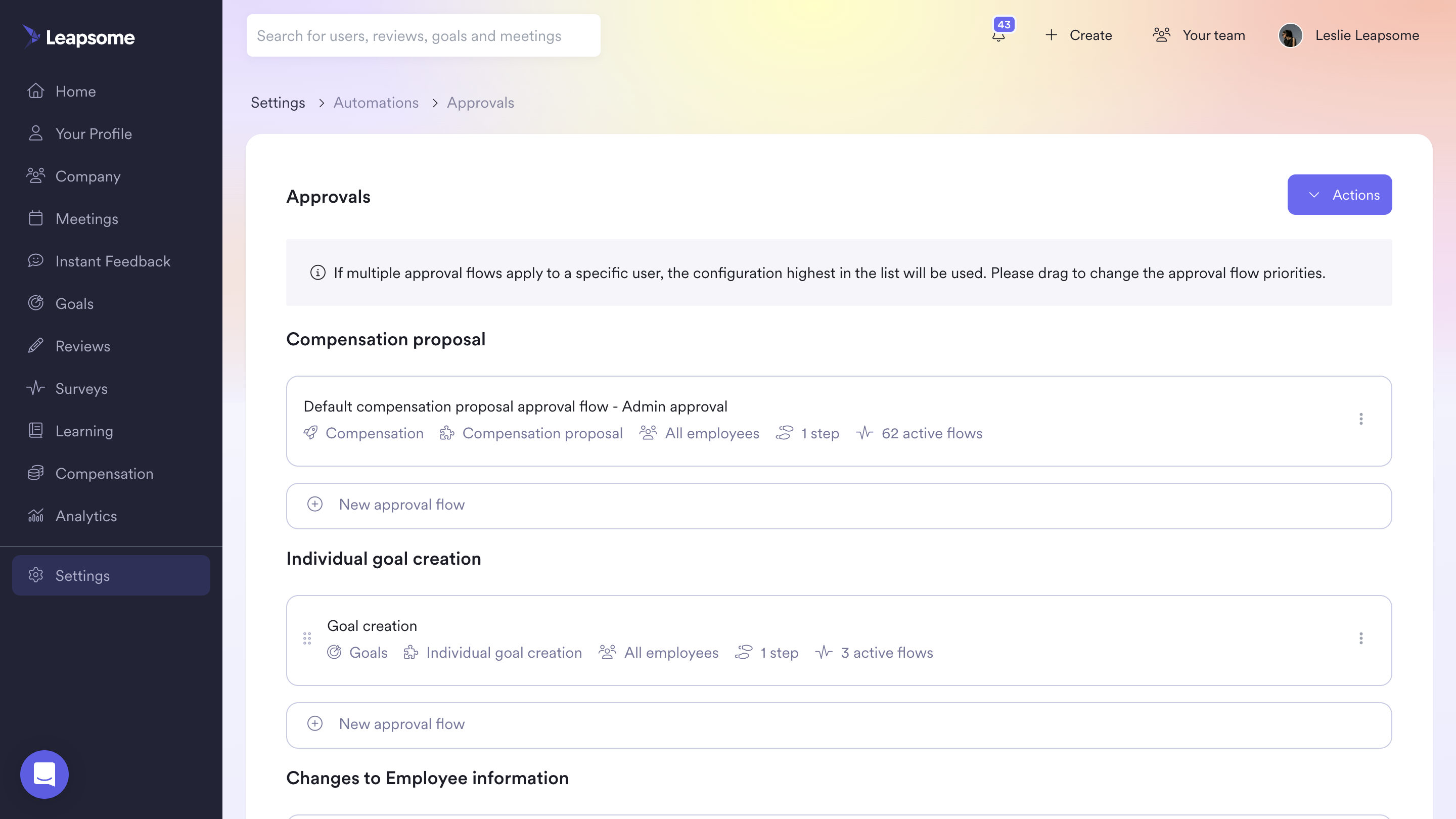Click 'Changes to Employee information' heading
This screenshot has height=819, width=1456.
(x=427, y=778)
